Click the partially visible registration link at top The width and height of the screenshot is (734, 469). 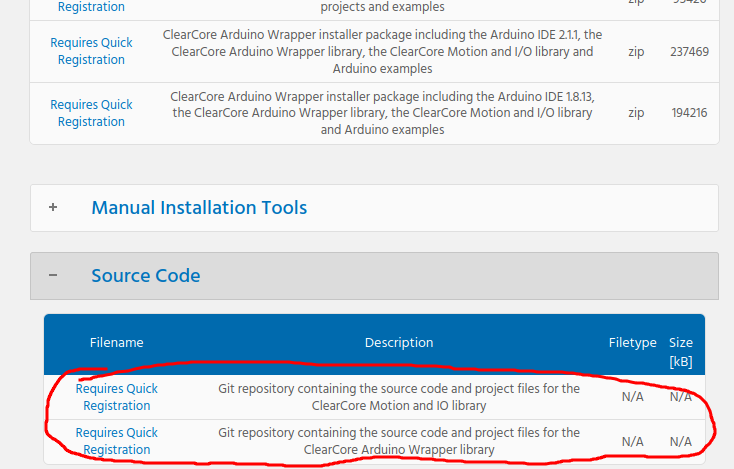click(x=91, y=7)
